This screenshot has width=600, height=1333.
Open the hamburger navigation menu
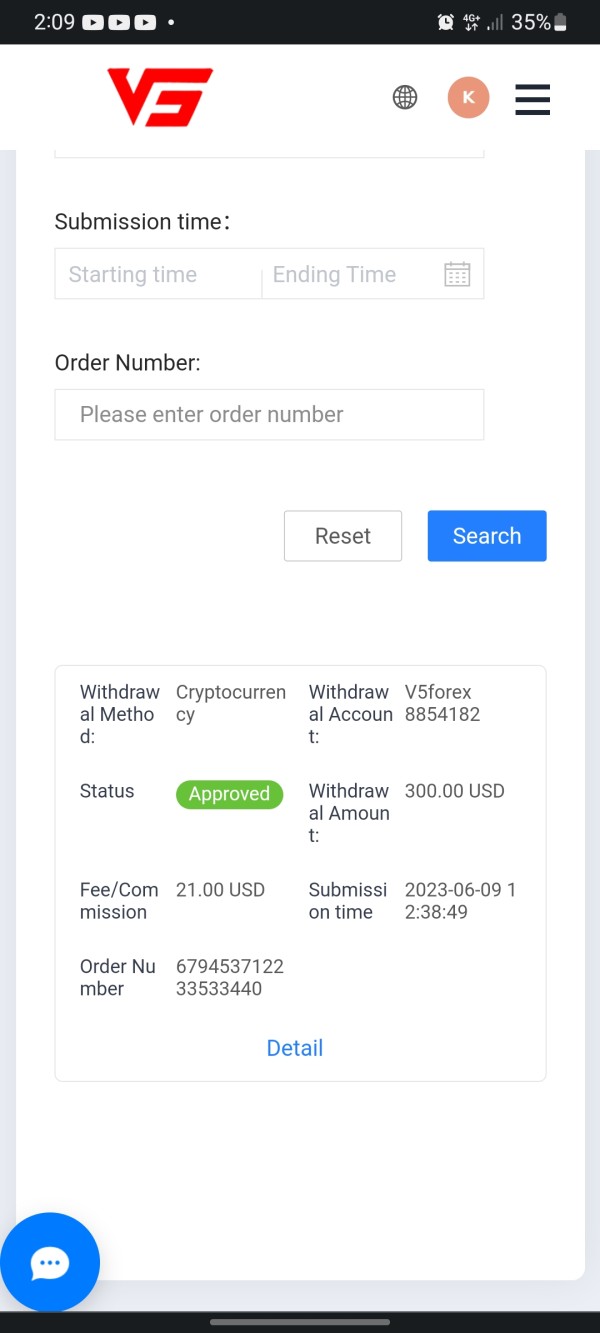pos(532,99)
